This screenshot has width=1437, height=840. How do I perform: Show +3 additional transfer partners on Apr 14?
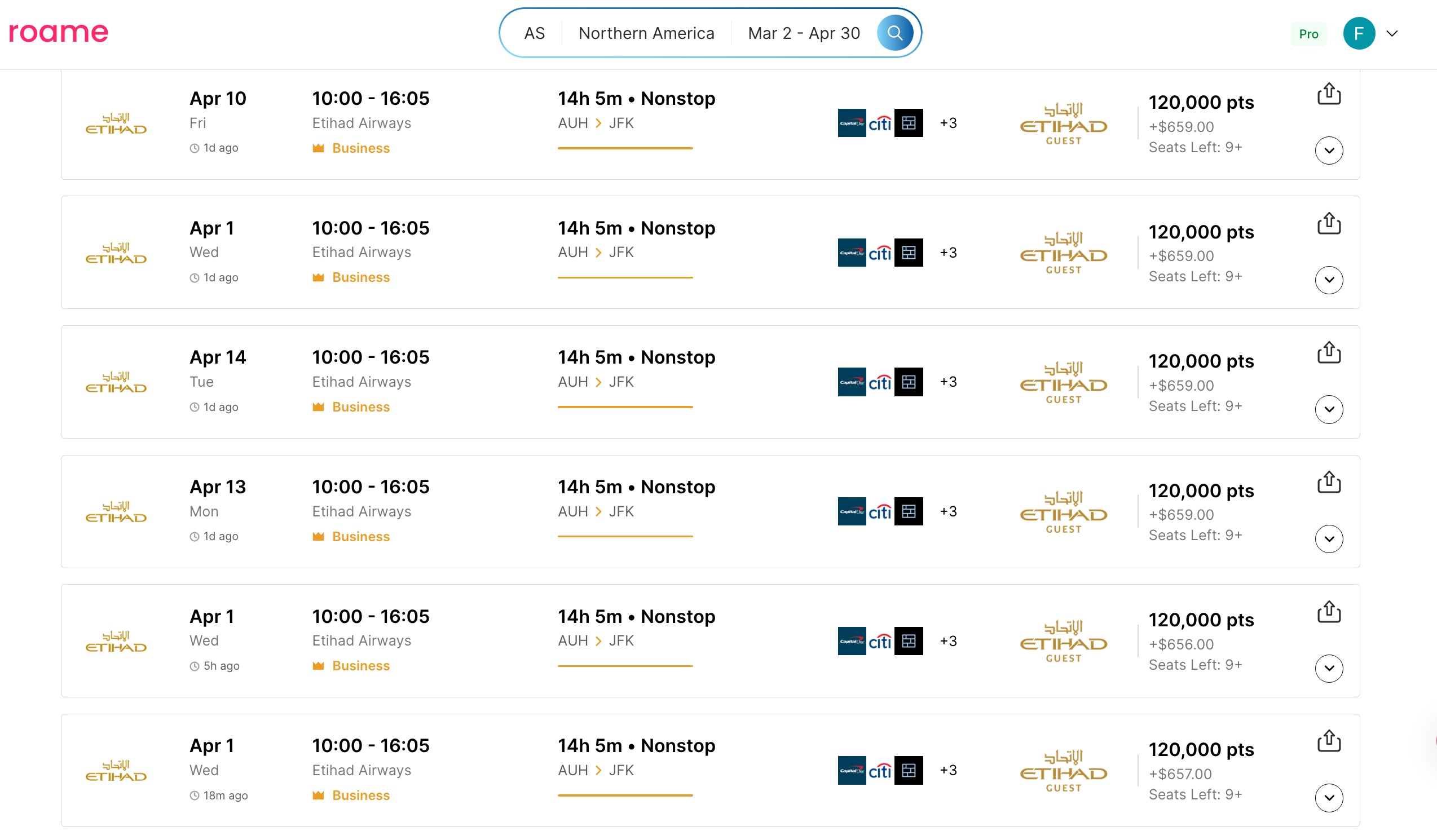tap(949, 382)
